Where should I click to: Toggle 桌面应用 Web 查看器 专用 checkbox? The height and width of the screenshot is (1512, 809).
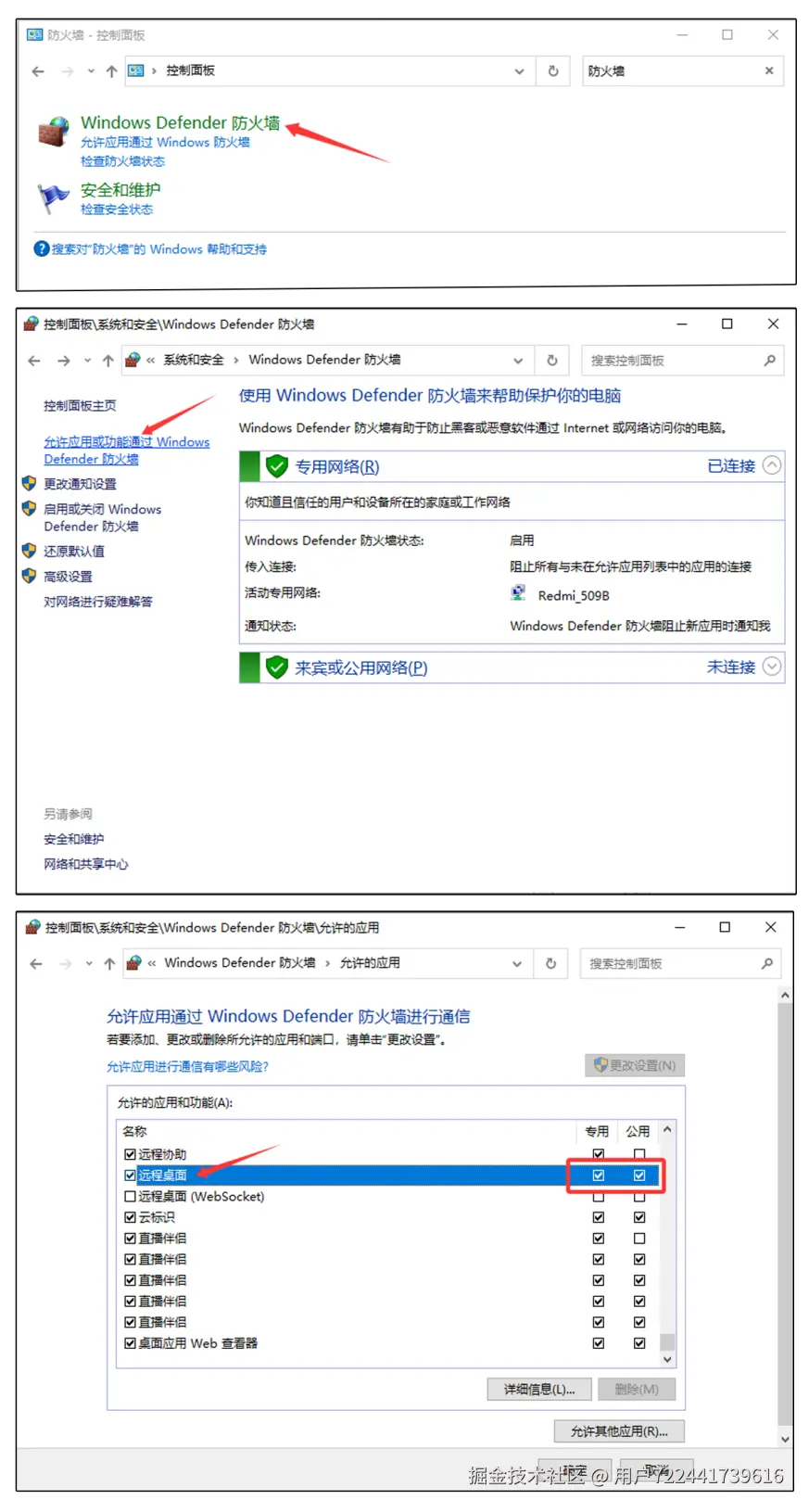click(599, 1343)
